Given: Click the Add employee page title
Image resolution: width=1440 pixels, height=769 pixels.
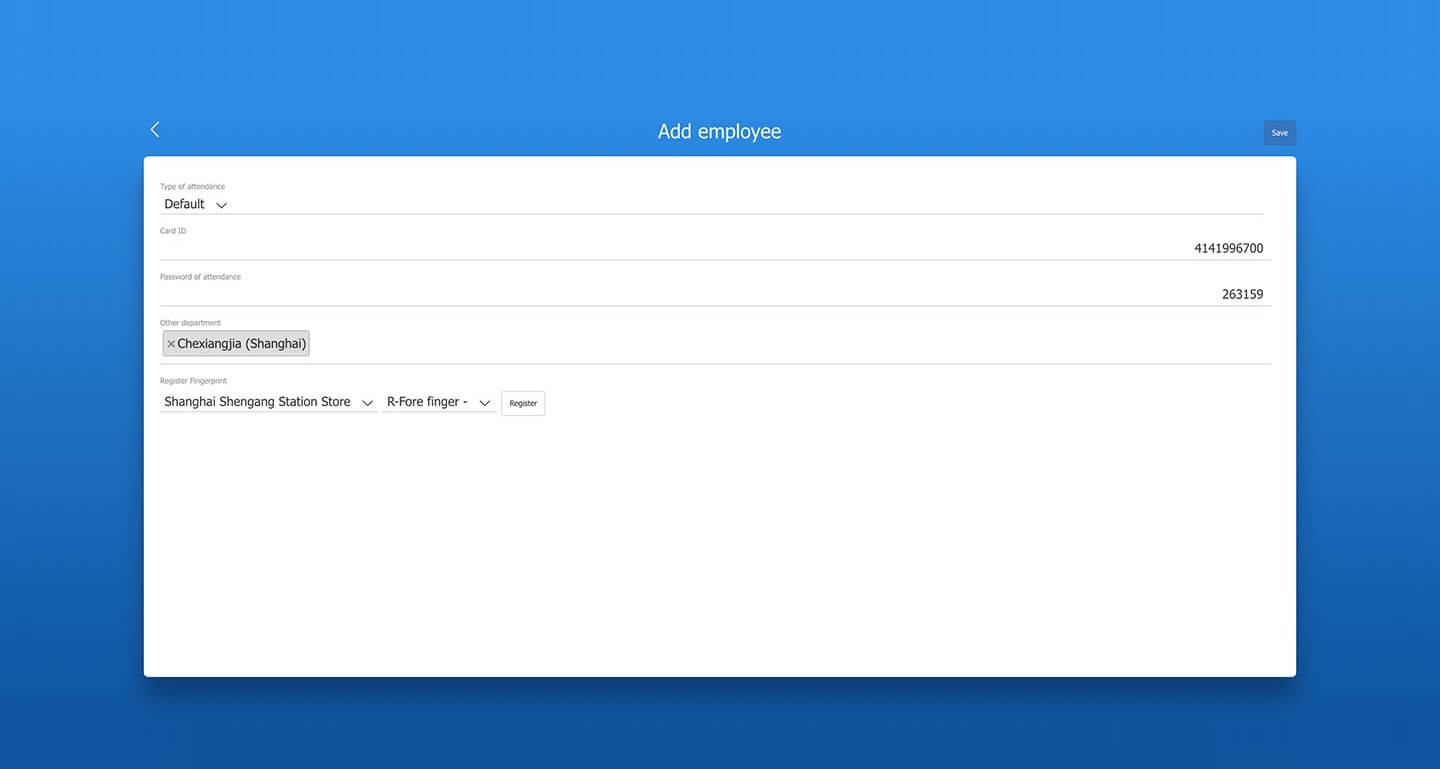Looking at the screenshot, I should point(720,132).
